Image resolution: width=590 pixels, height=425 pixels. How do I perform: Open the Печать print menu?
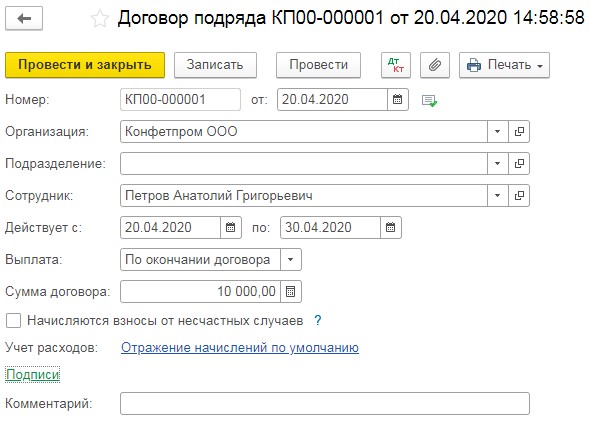pos(504,65)
